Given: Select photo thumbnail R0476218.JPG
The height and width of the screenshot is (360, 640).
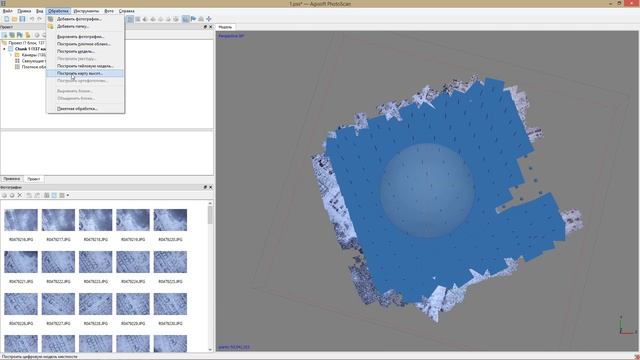Looking at the screenshot, I should 96,220.
